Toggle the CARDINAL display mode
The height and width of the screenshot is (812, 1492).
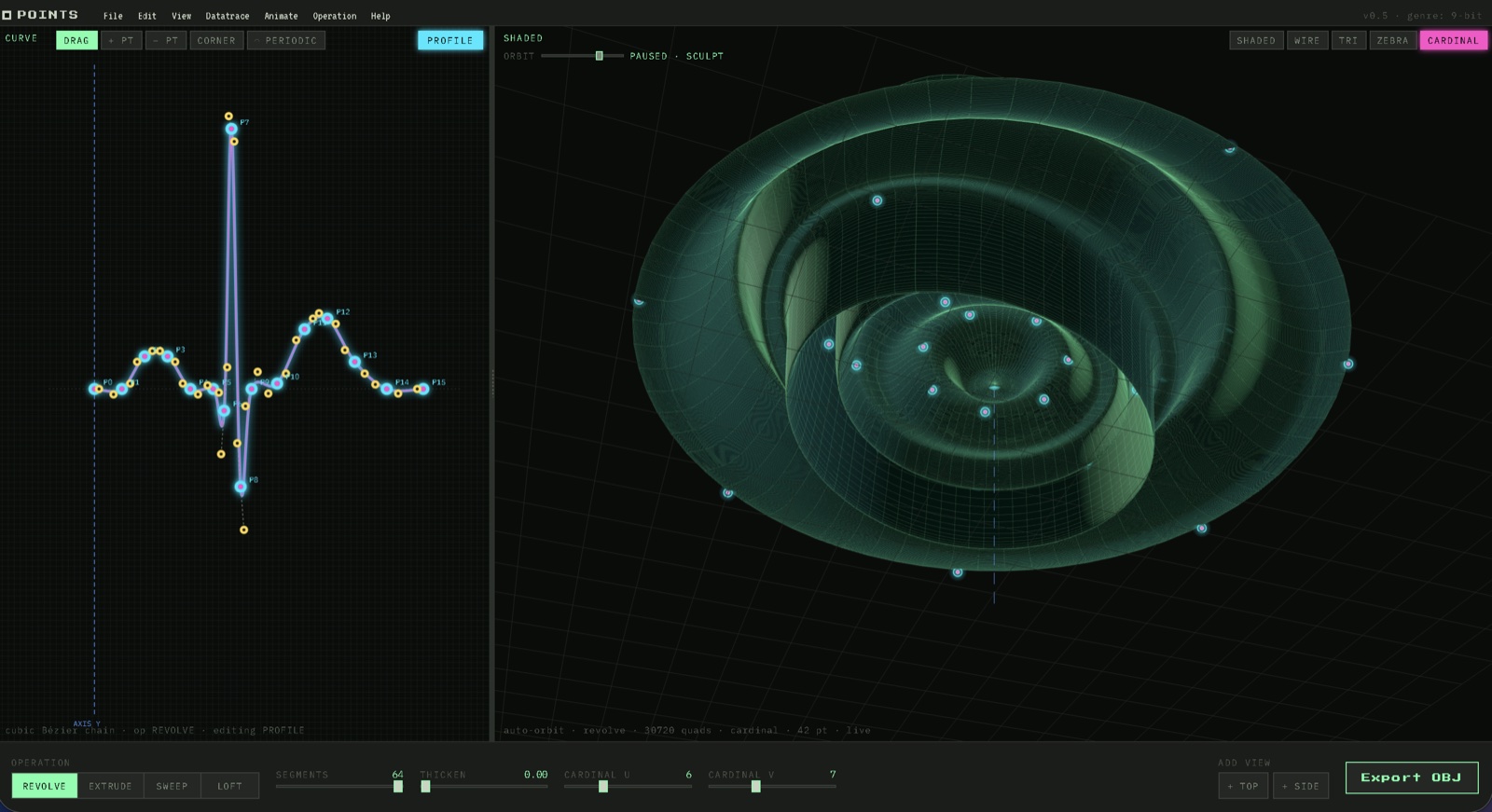[x=1453, y=40]
